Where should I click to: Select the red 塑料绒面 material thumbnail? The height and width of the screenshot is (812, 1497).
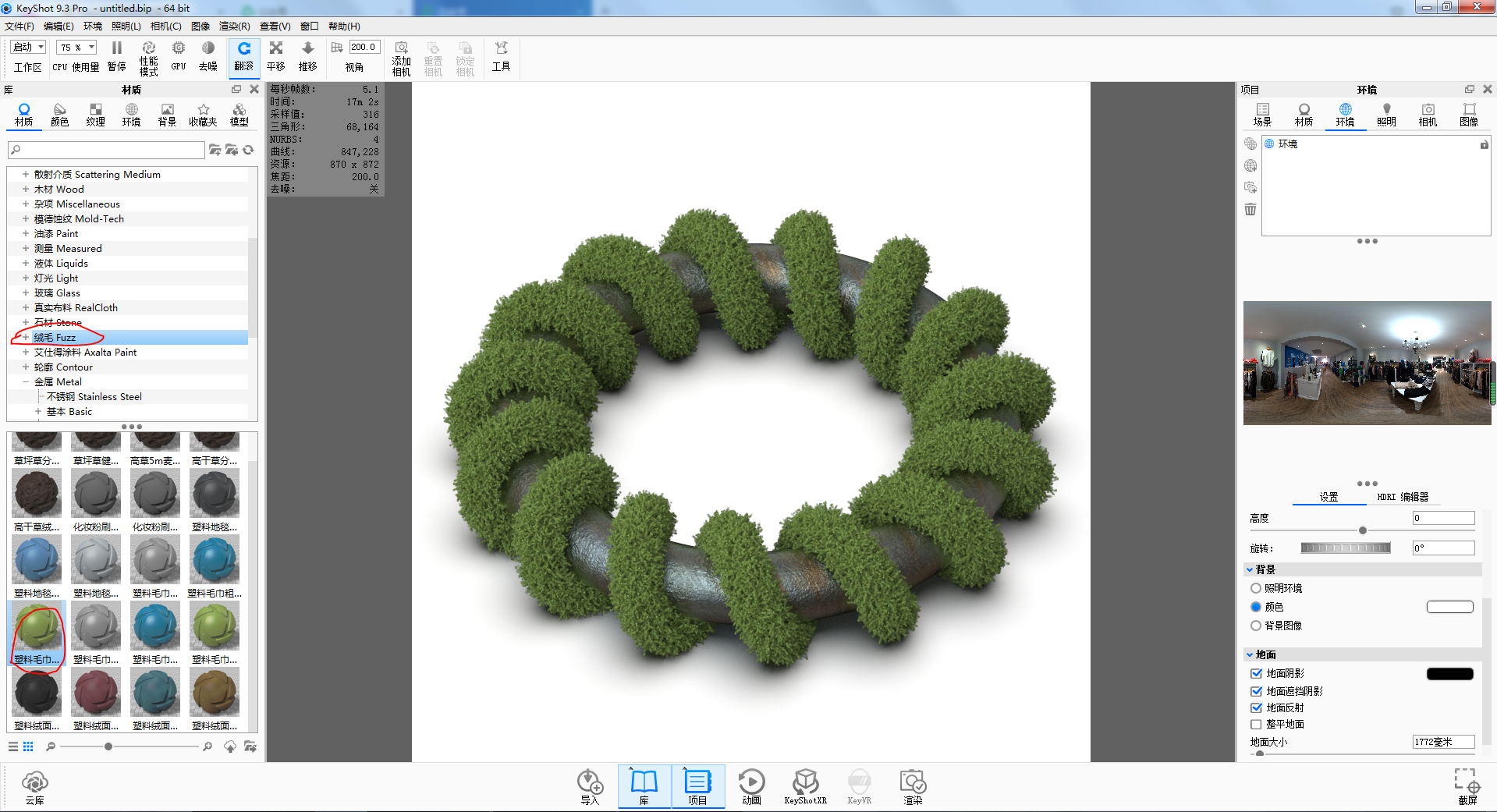pos(96,692)
